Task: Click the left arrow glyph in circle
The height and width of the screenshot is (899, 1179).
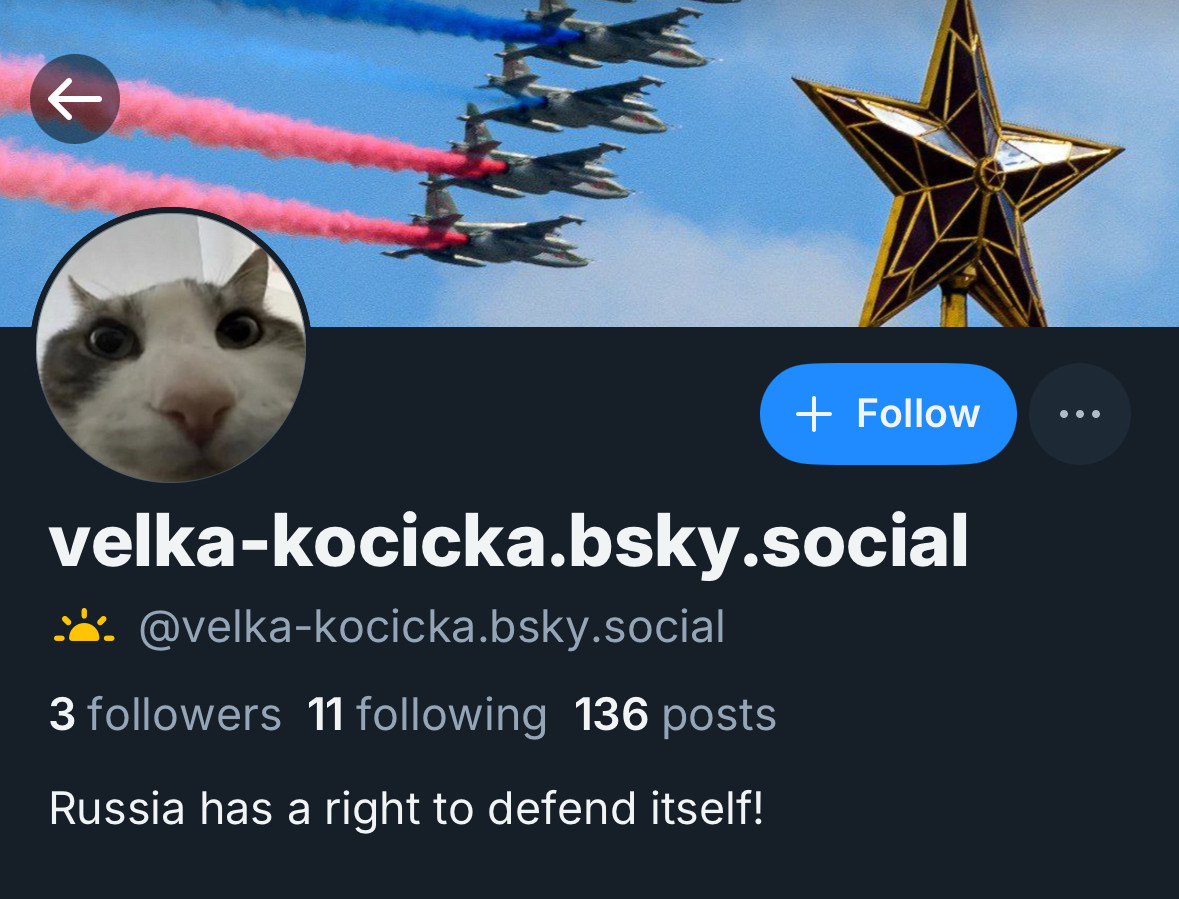Action: point(74,98)
